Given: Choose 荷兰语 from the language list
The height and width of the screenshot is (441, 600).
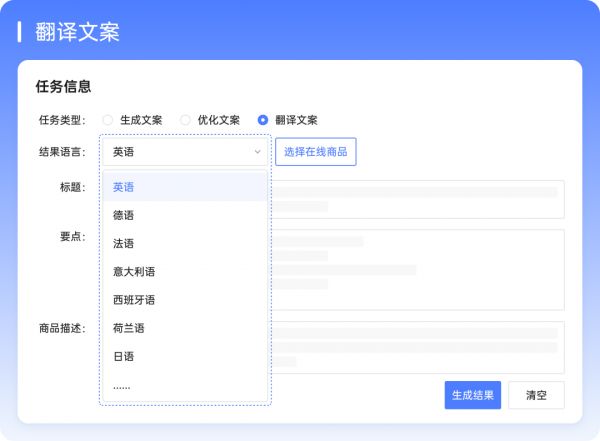Looking at the screenshot, I should [185, 328].
